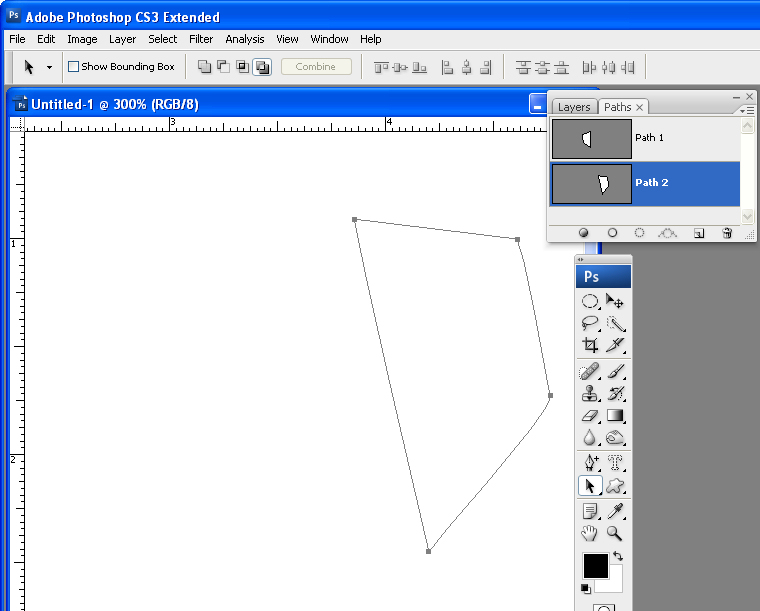Click Make work path from selection icon
Image resolution: width=760 pixels, height=611 pixels.
(667, 233)
